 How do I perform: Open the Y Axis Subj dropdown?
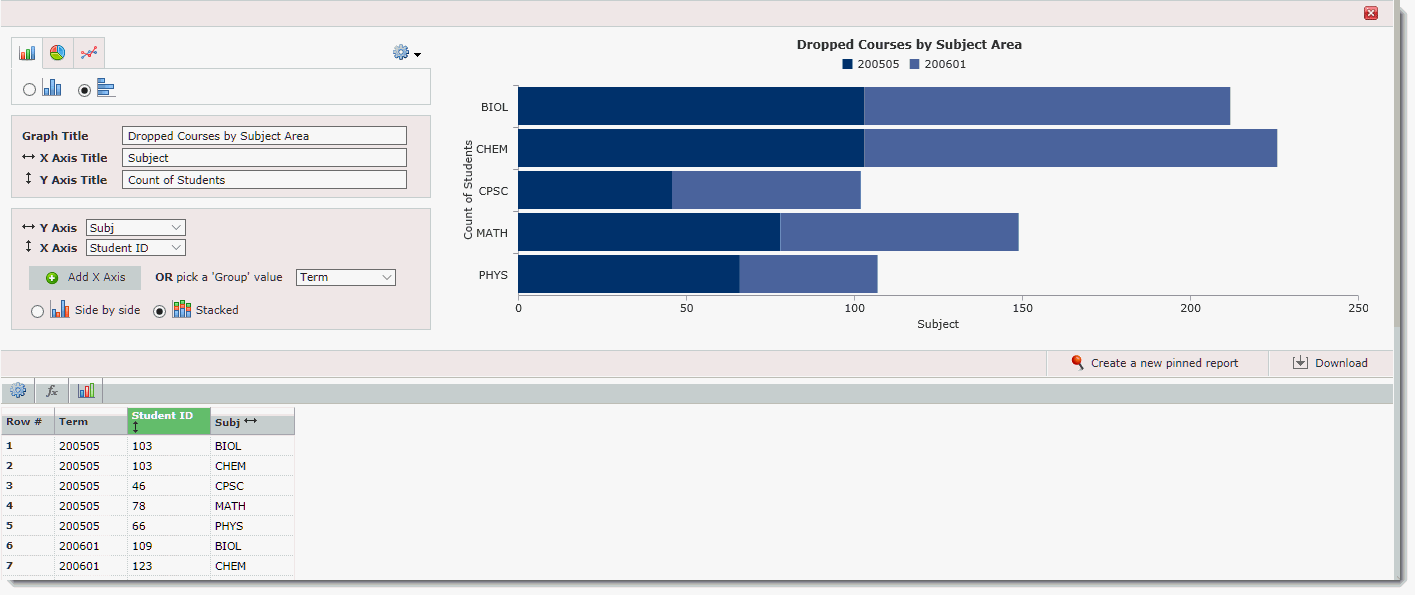click(136, 228)
